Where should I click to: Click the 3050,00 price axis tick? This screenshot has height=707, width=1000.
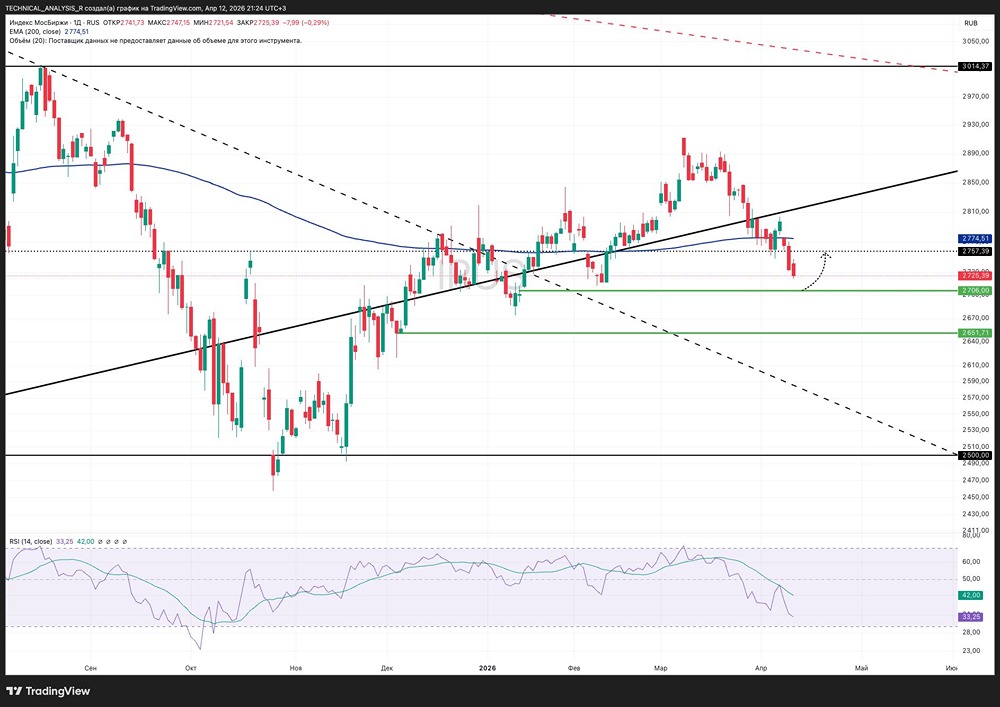click(x=976, y=41)
